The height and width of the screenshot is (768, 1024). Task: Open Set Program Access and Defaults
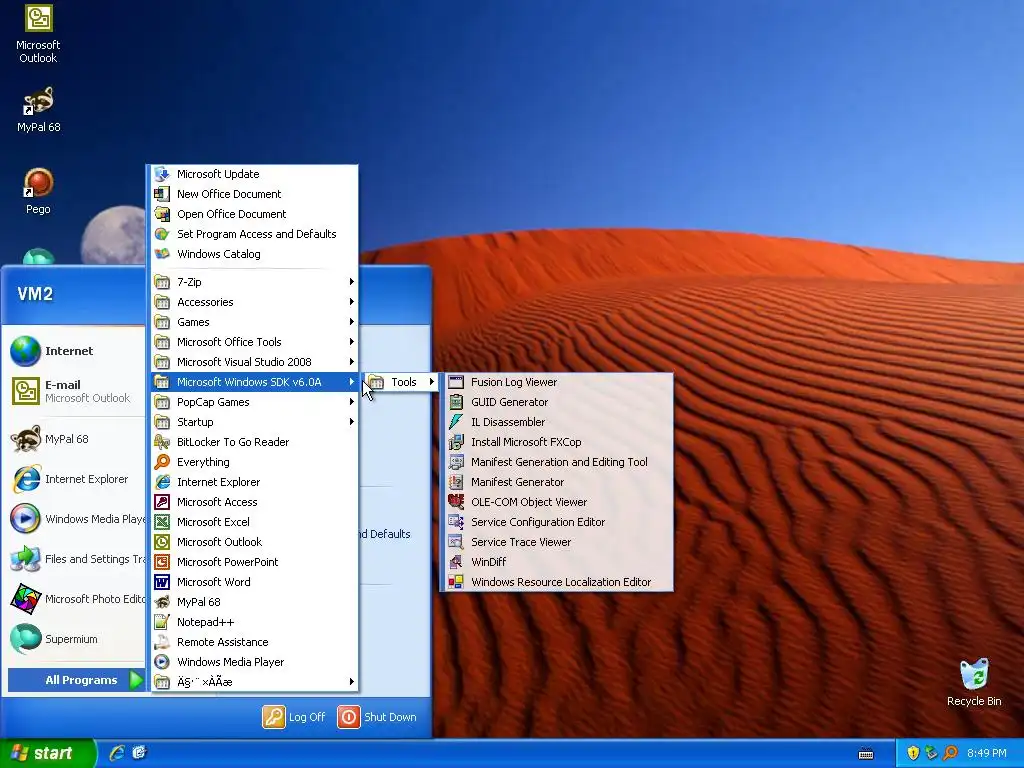point(255,234)
